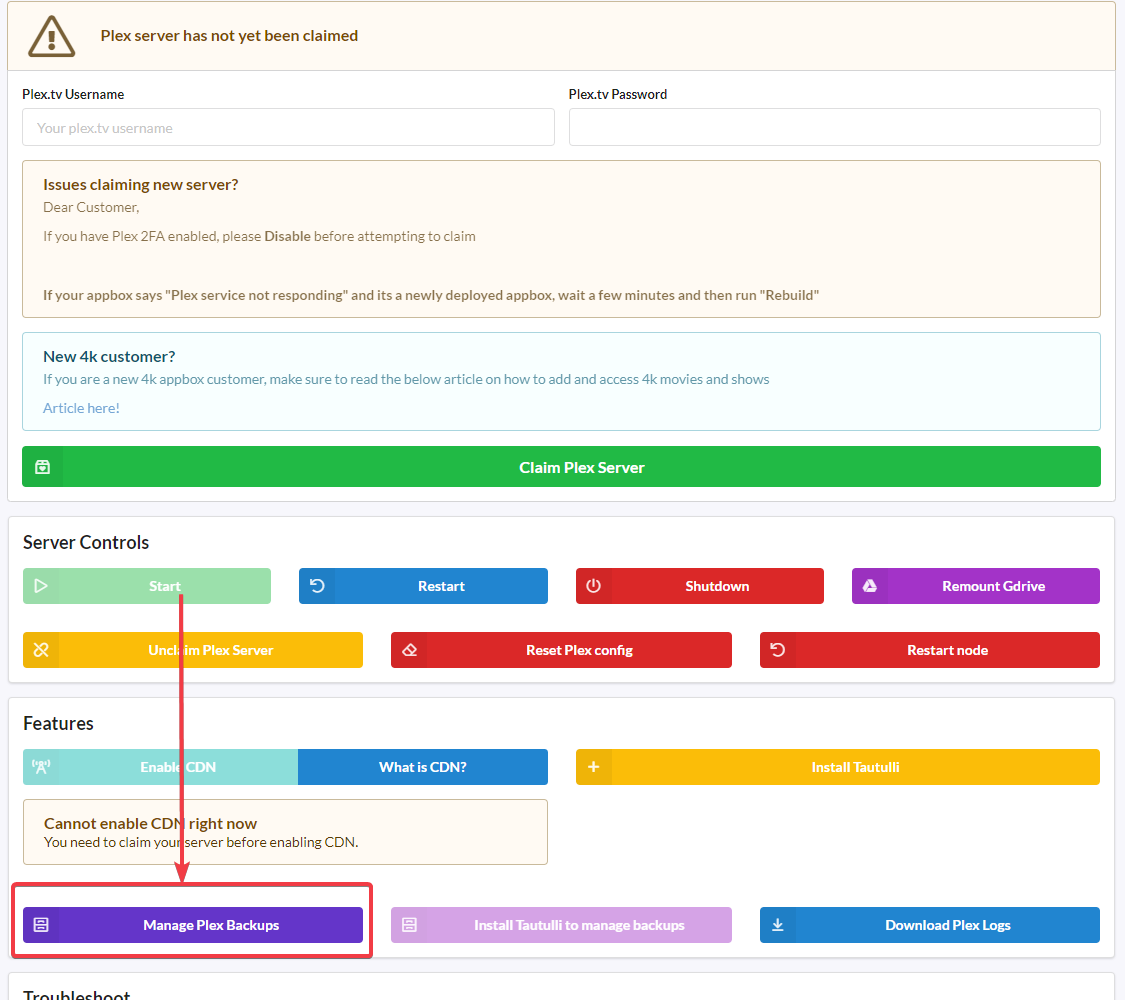This screenshot has height=1000, width=1125.
Task: Click the play icon on the Start button
Action: click(x=41, y=586)
